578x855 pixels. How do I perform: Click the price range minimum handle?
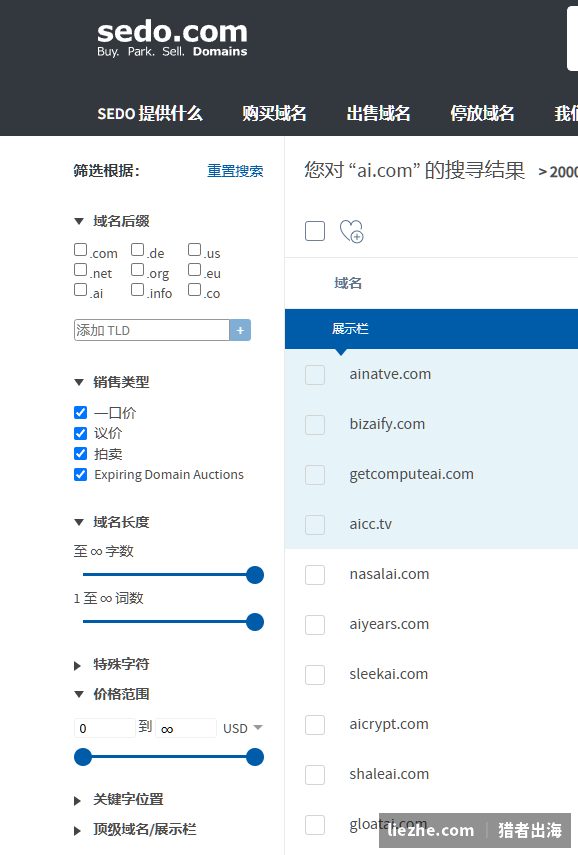[83, 757]
